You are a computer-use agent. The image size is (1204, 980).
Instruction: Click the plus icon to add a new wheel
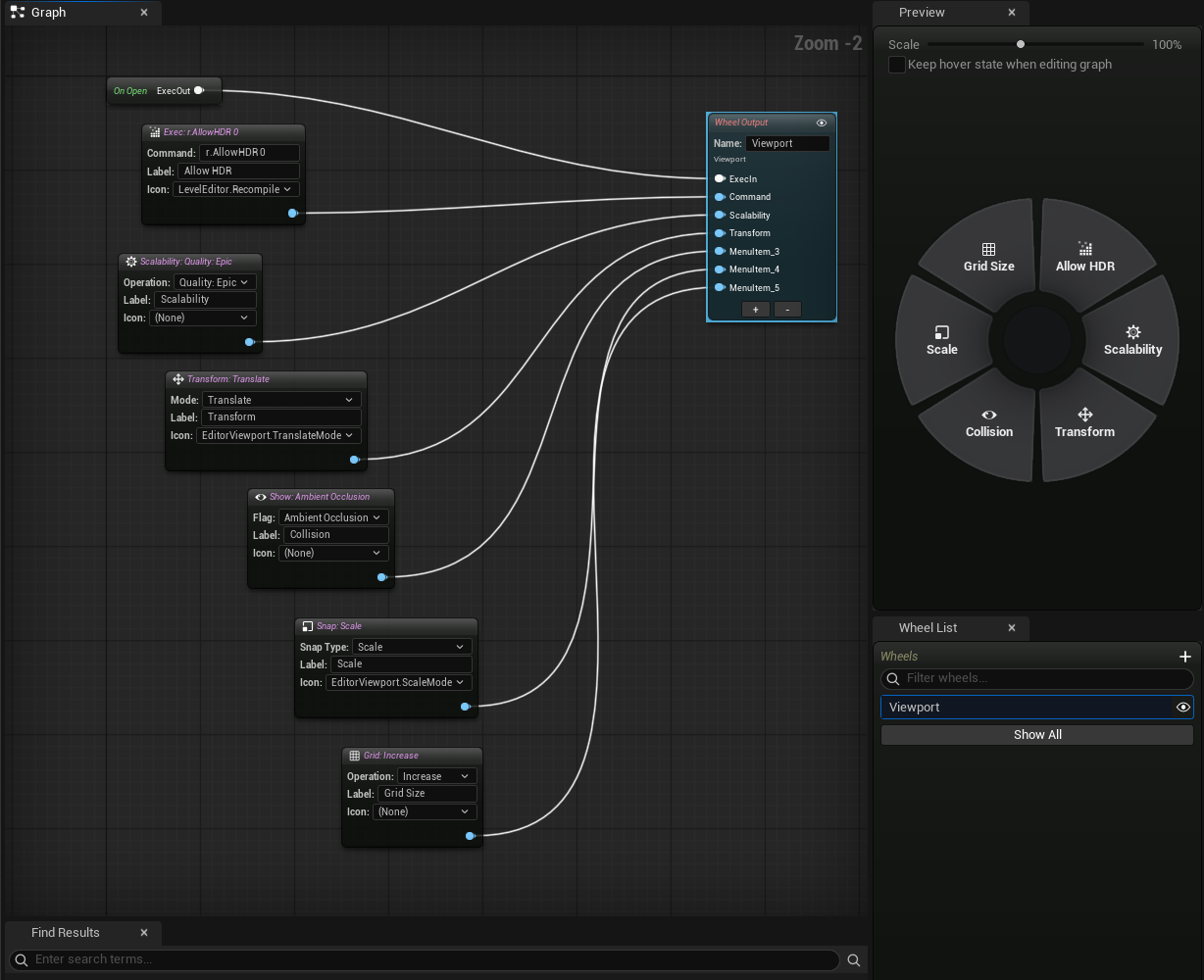(1185, 656)
